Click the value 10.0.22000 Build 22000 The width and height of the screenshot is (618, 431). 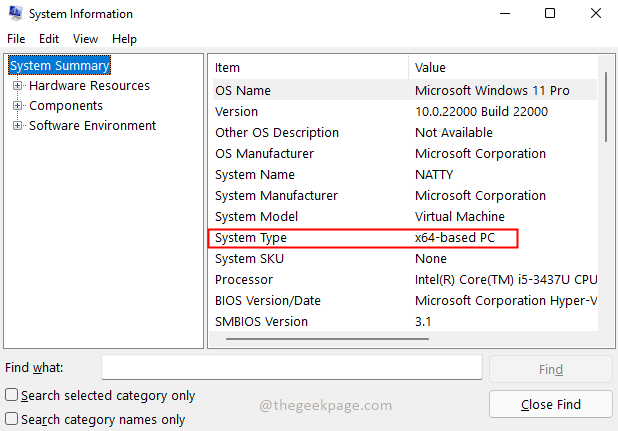click(481, 111)
